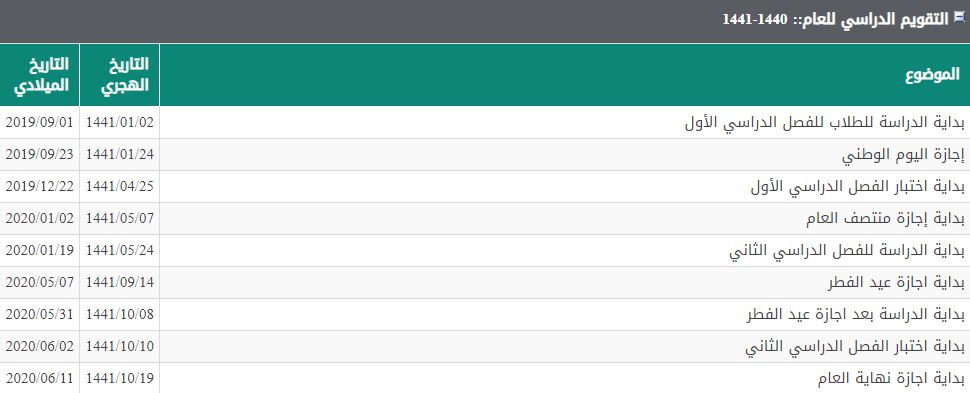Click Gregorian date 2019/09/01

pyautogui.click(x=40, y=123)
